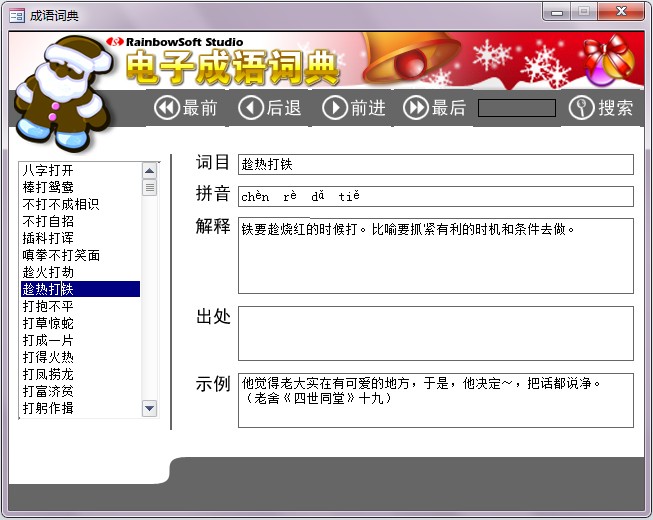Click the 成语词典 window title icon
Image resolution: width=653 pixels, height=520 pixels.
pyautogui.click(x=17, y=16)
